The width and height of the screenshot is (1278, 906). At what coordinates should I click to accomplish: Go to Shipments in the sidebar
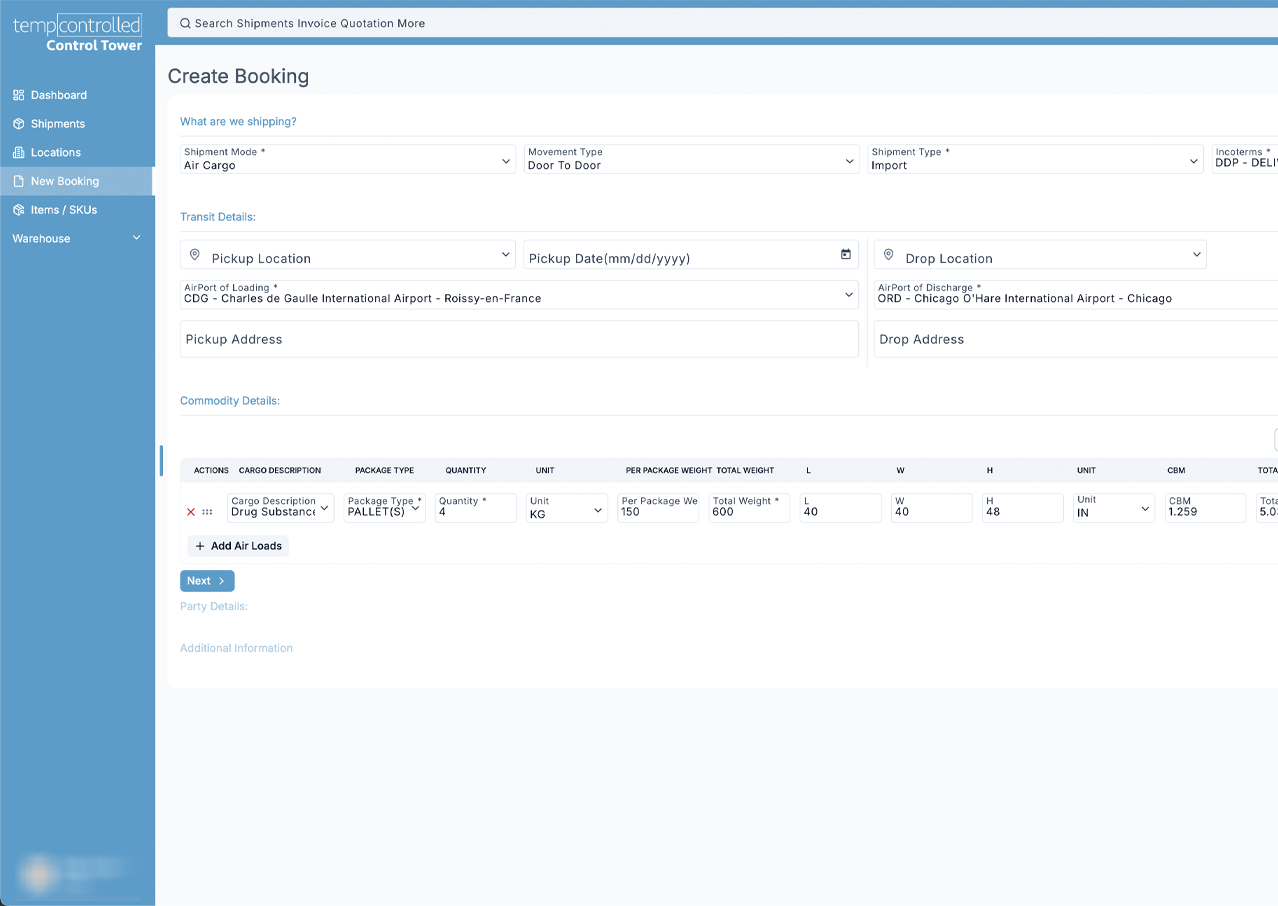[58, 124]
